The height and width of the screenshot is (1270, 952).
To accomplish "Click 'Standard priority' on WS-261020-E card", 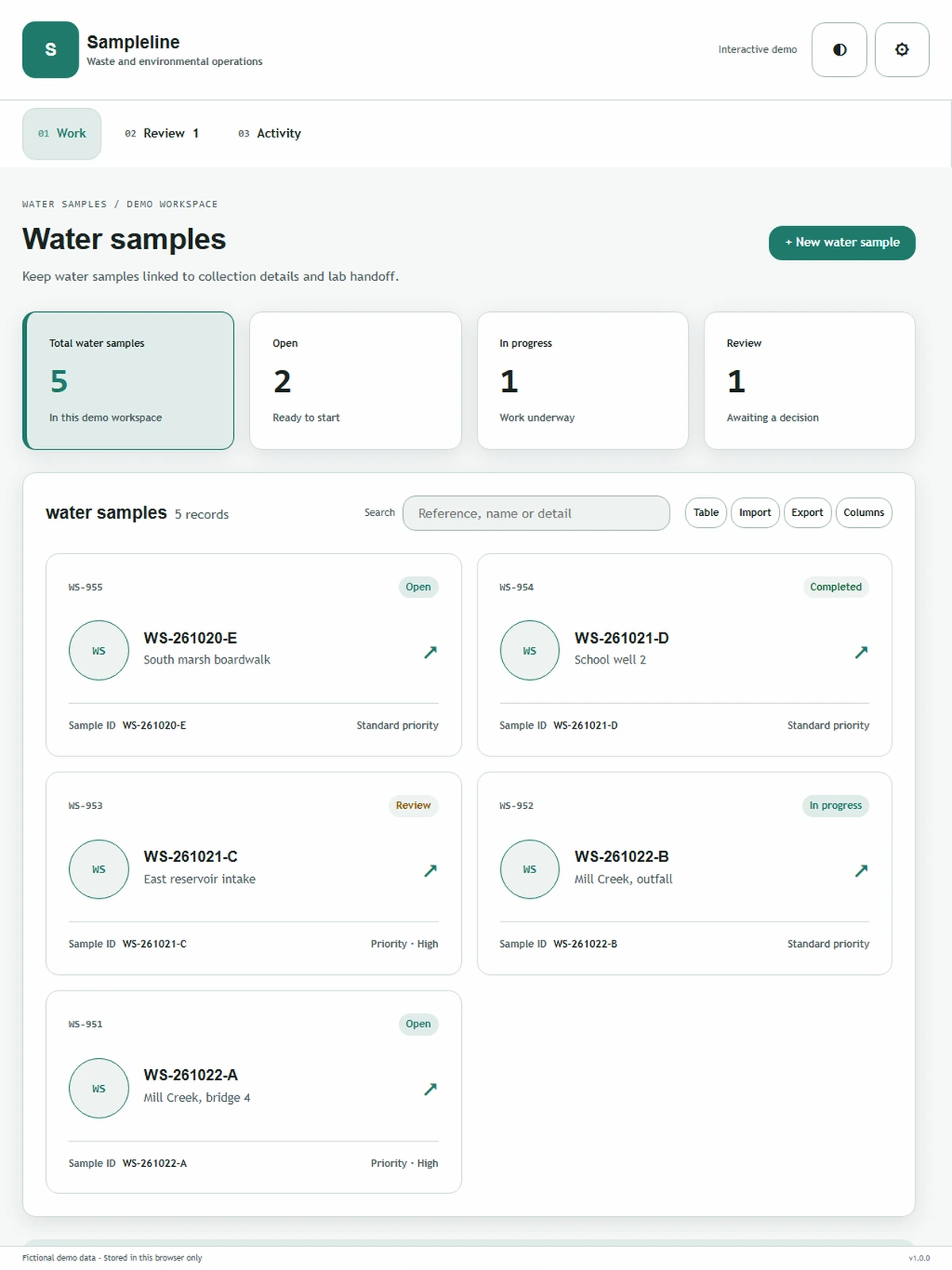I will tap(397, 725).
